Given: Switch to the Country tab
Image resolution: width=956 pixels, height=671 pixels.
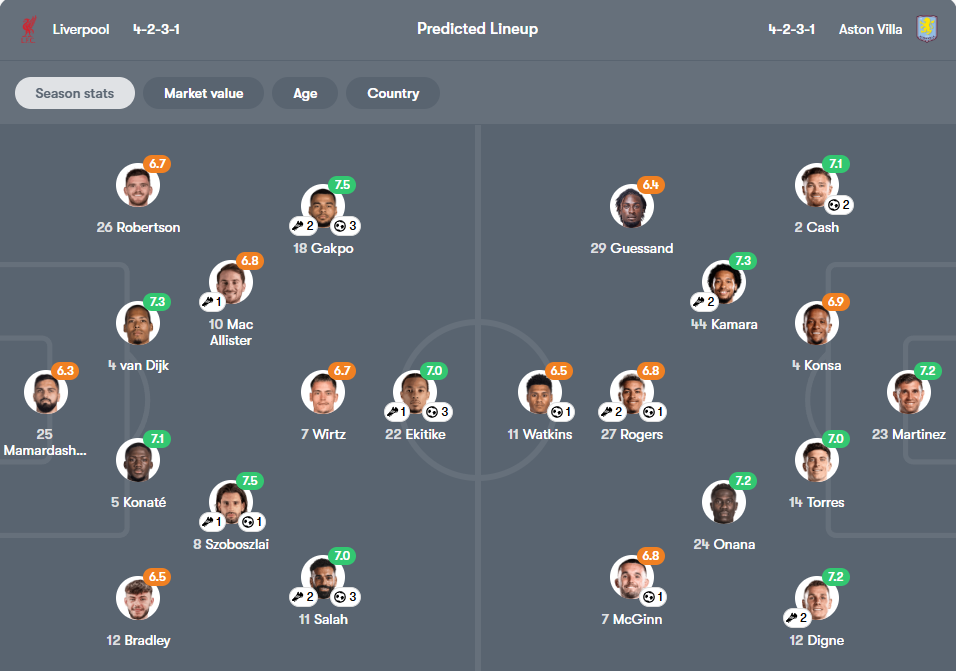Looking at the screenshot, I should tap(393, 93).
